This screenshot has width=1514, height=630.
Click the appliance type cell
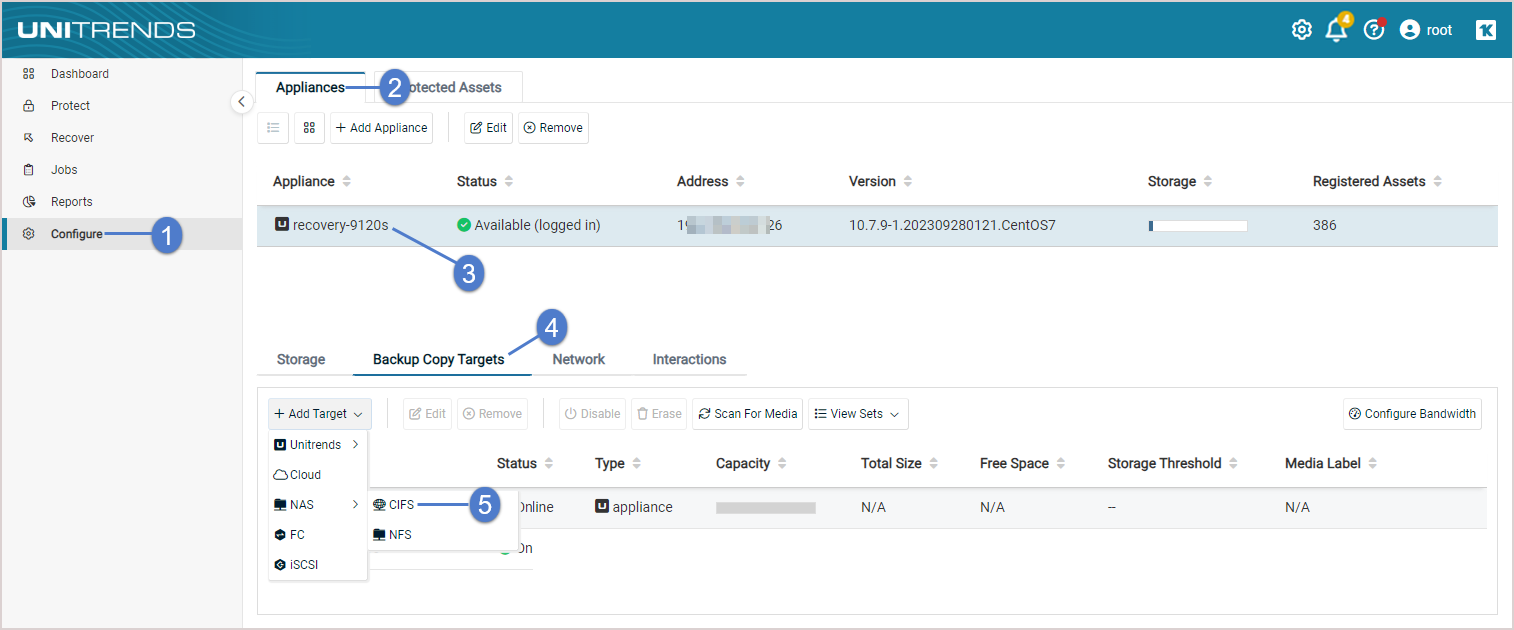click(x=634, y=507)
